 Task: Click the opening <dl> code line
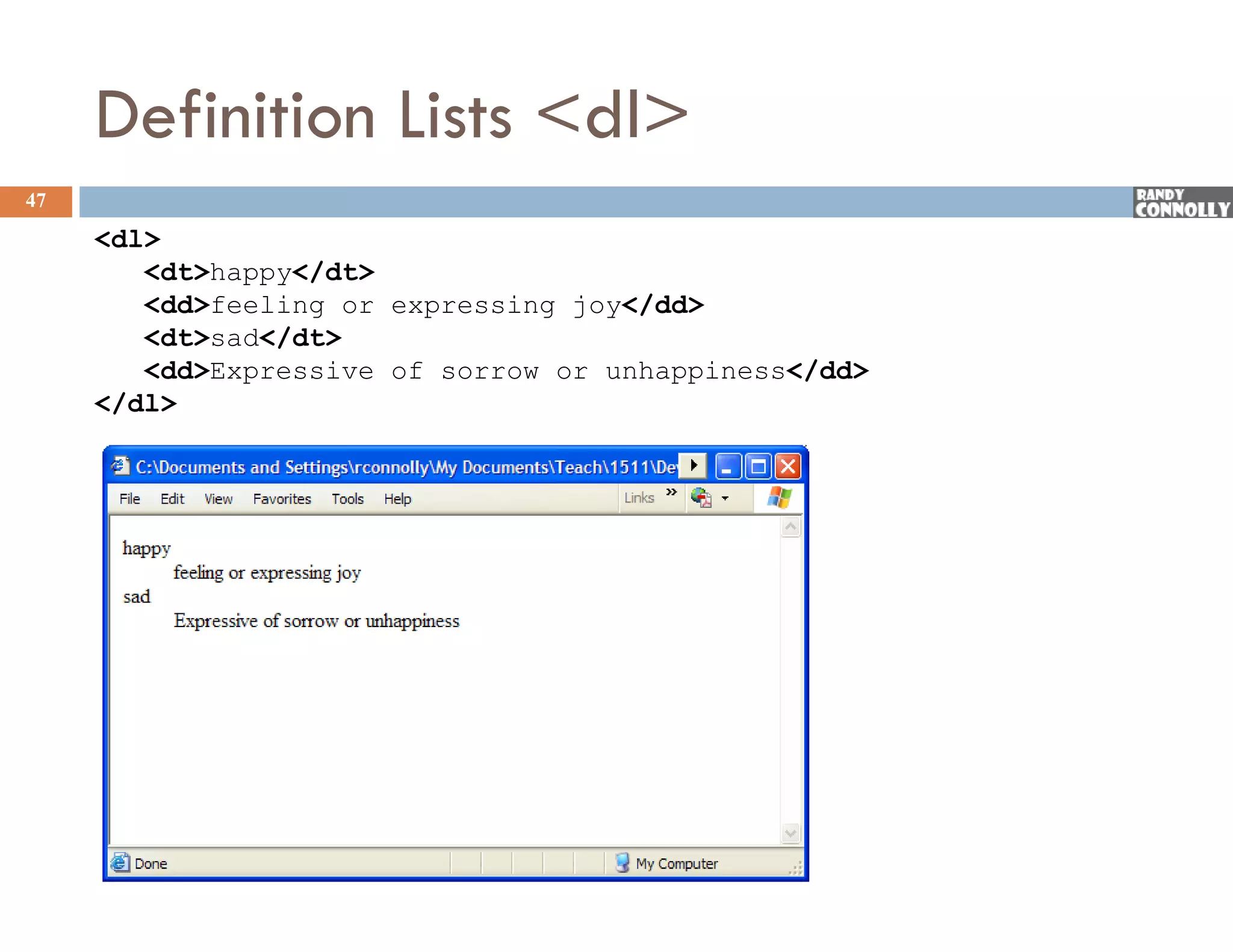(x=128, y=240)
